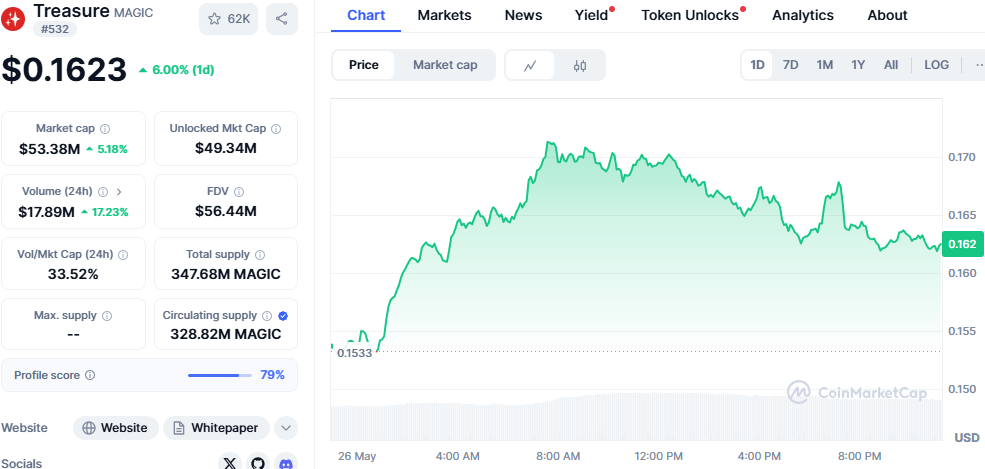This screenshot has height=469, width=985.
Task: Click the $17.89M volume value
Action: pos(46,212)
